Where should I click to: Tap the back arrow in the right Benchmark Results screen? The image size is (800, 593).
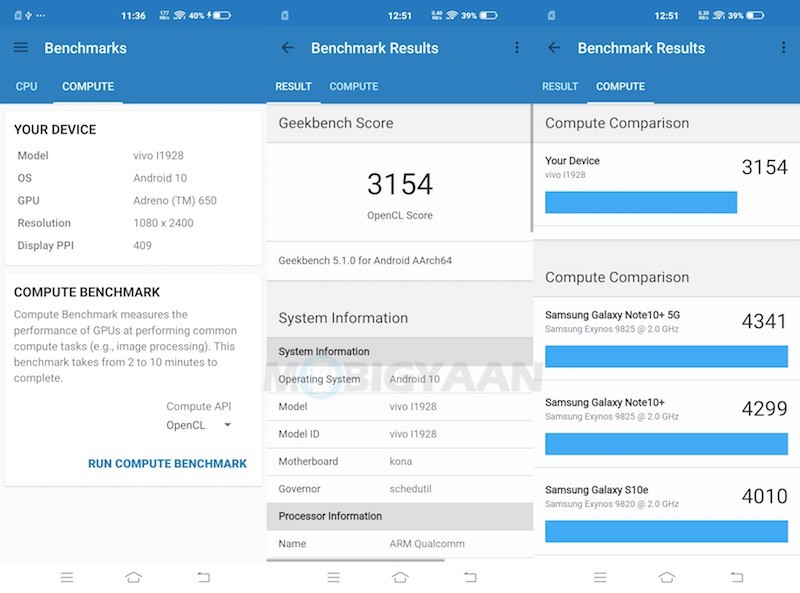(554, 47)
